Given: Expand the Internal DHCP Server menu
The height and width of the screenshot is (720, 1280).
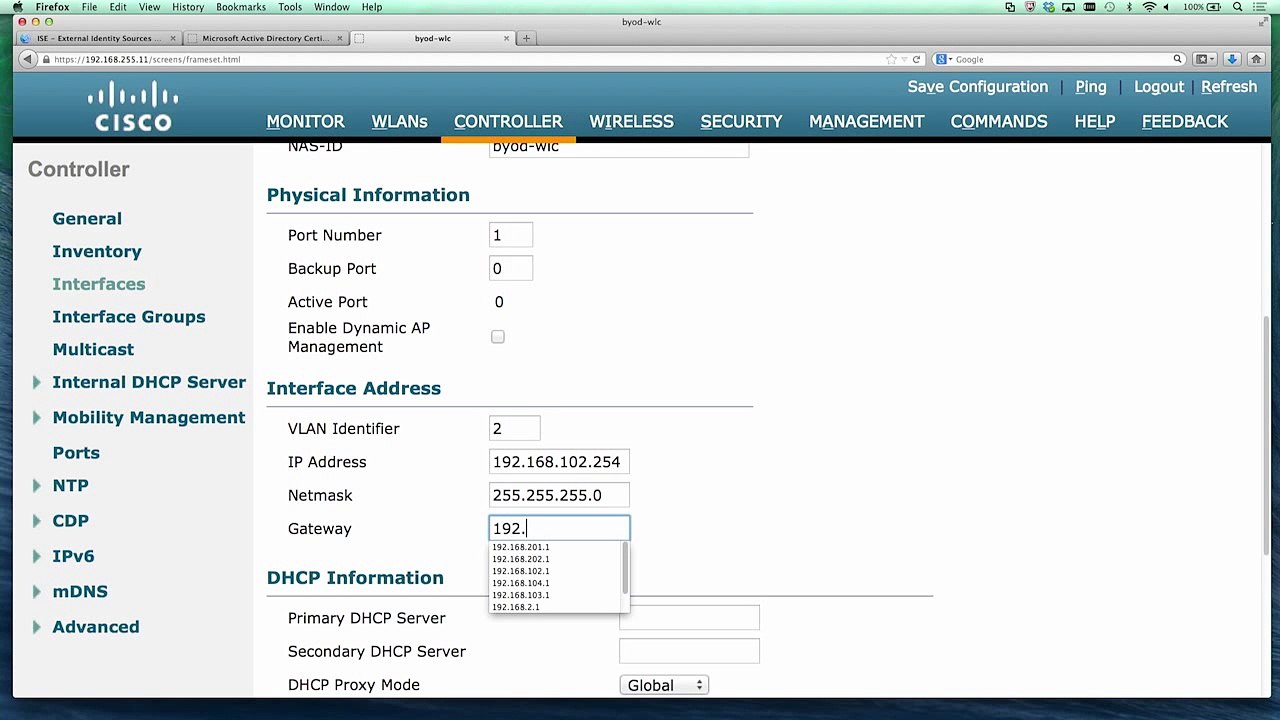Looking at the screenshot, I should click(36, 382).
